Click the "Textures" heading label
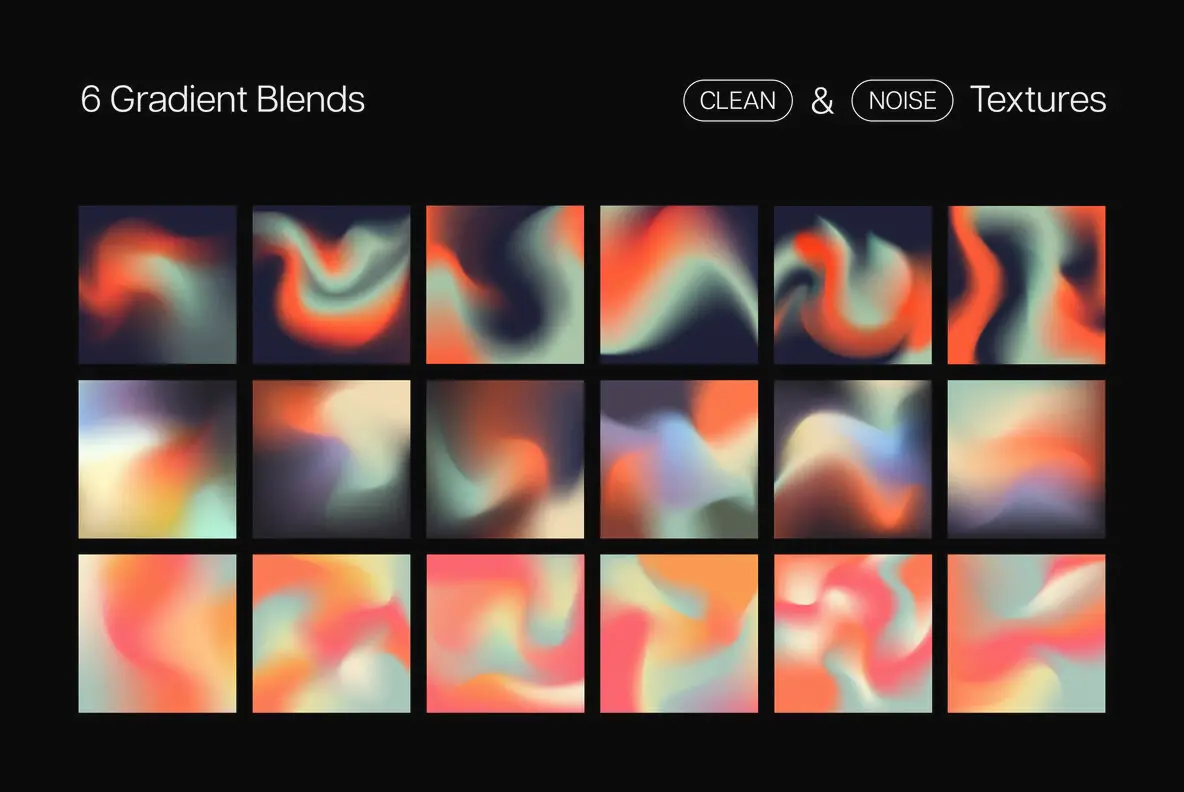The width and height of the screenshot is (1184, 792). [1038, 100]
